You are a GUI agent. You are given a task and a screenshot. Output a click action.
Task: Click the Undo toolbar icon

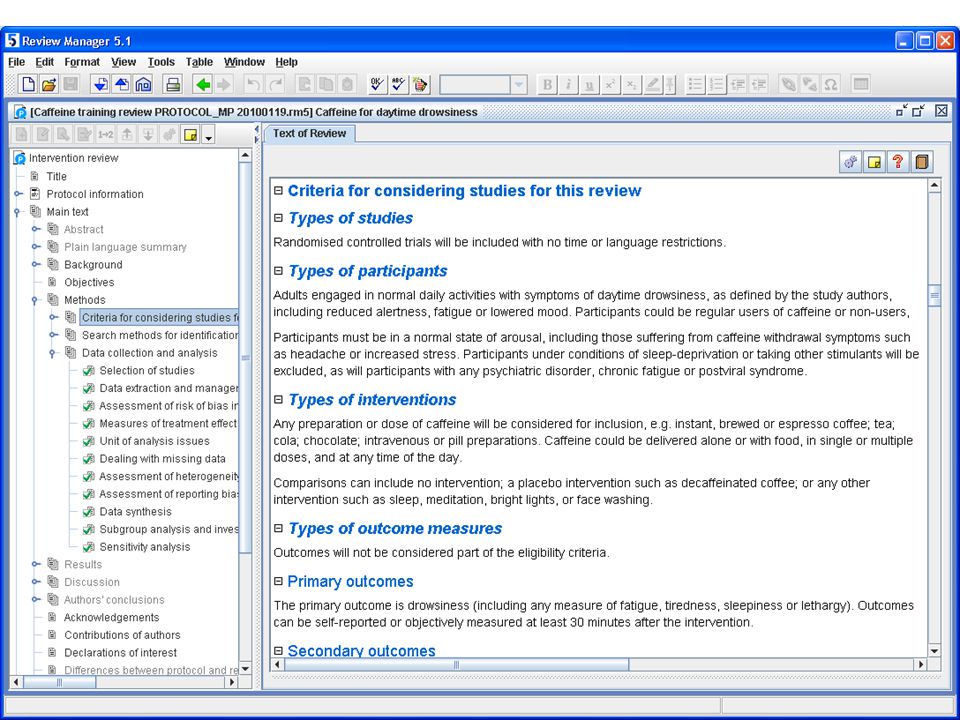[253, 84]
